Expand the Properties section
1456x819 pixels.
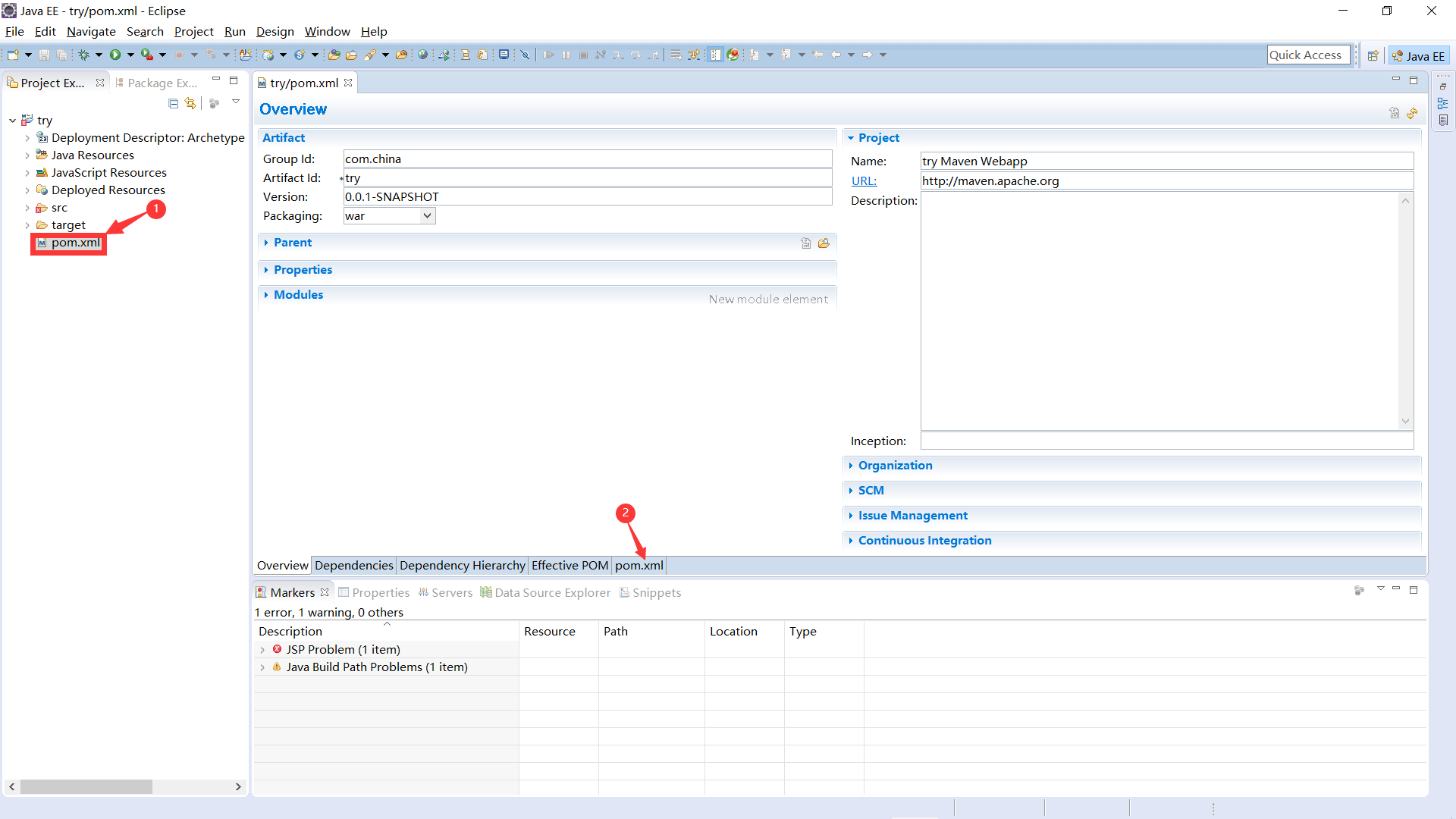pos(303,269)
